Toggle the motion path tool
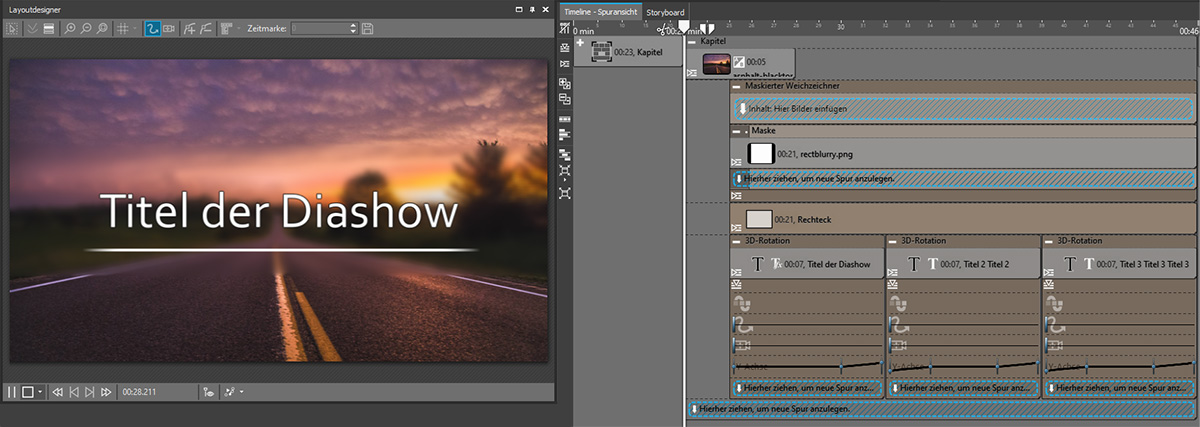 (x=153, y=29)
